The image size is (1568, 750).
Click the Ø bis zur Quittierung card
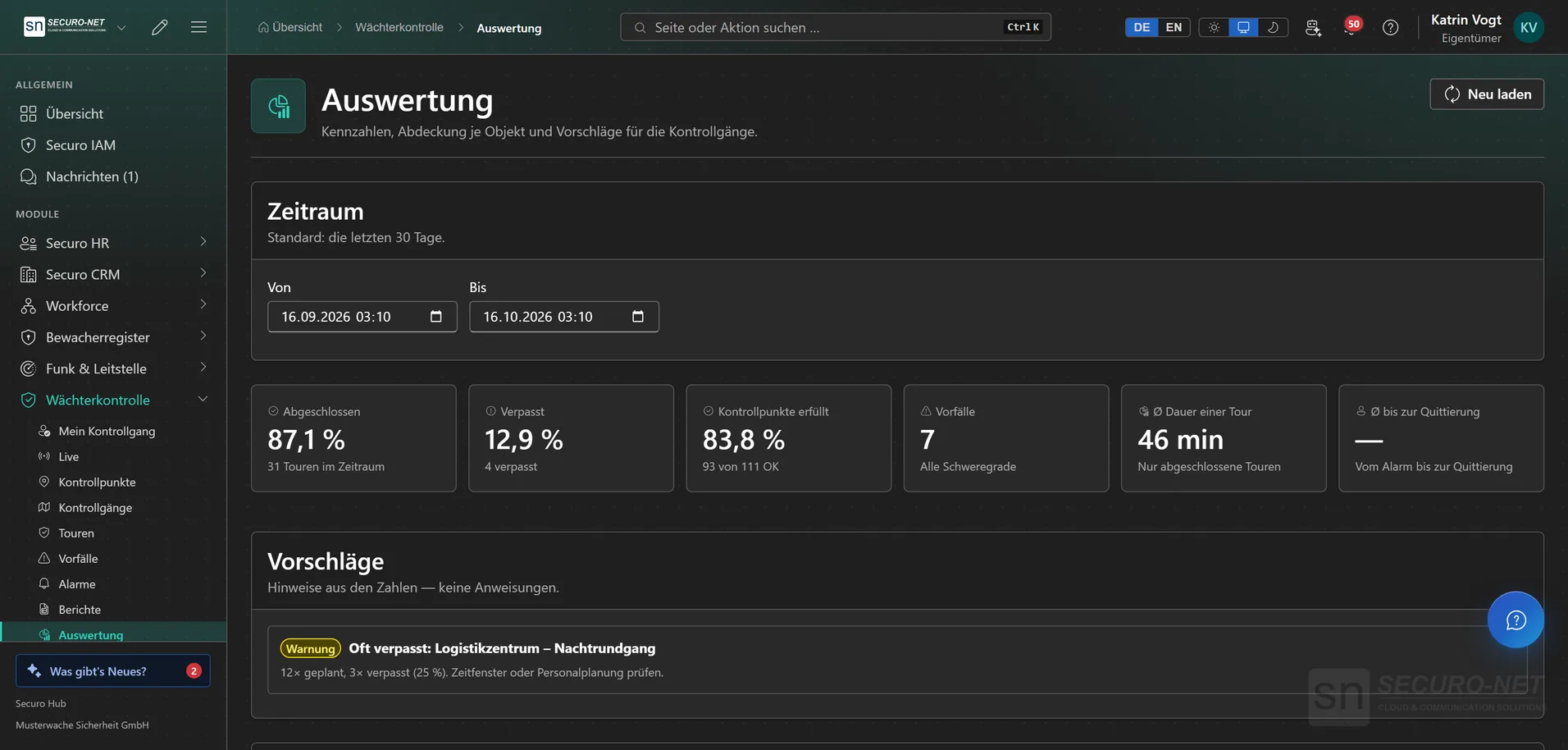coord(1441,438)
